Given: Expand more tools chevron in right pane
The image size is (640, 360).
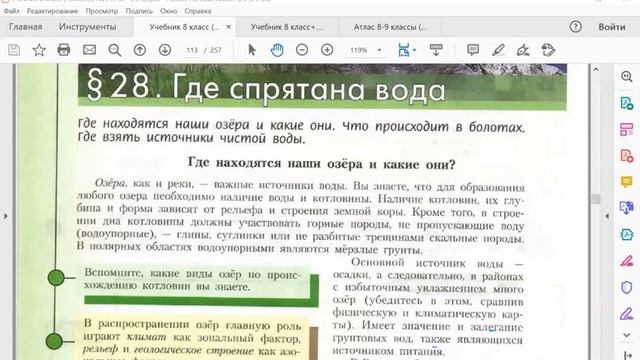Looking at the screenshot, I should click(627, 335).
